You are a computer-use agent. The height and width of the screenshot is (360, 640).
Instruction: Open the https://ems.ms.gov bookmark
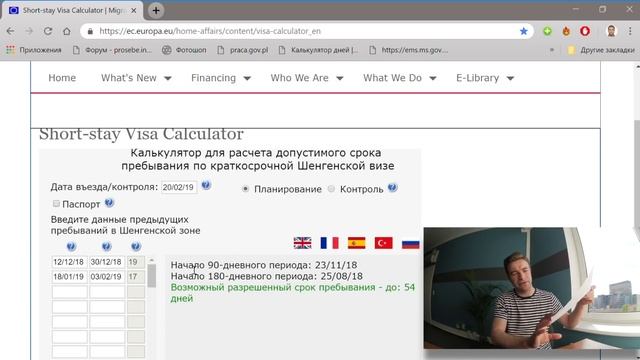[409, 50]
